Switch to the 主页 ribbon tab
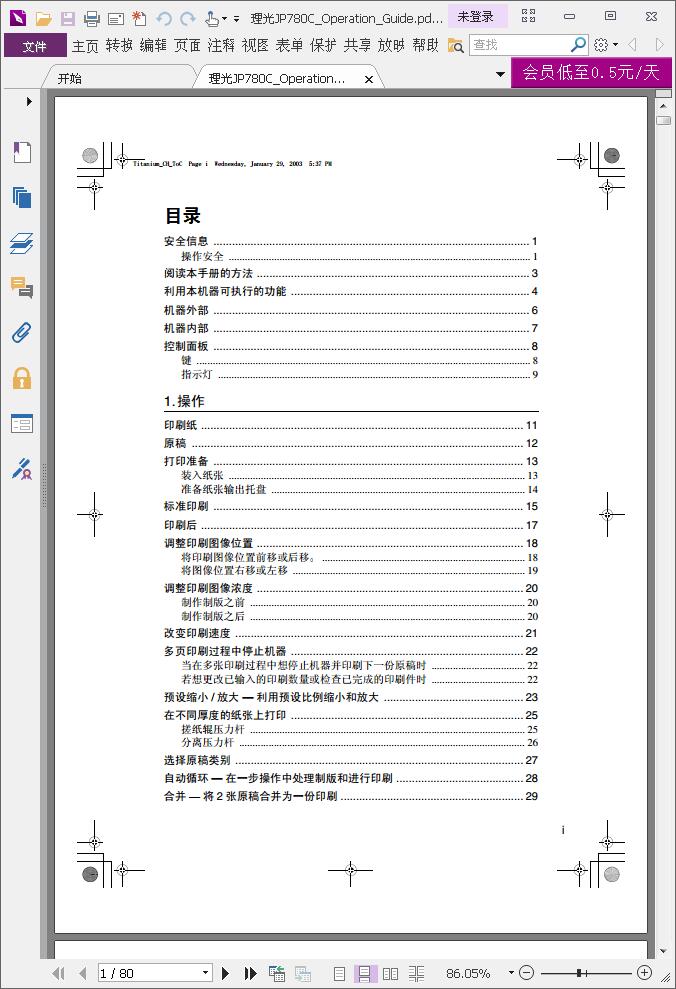Image resolution: width=676 pixels, height=989 pixels. [85, 45]
